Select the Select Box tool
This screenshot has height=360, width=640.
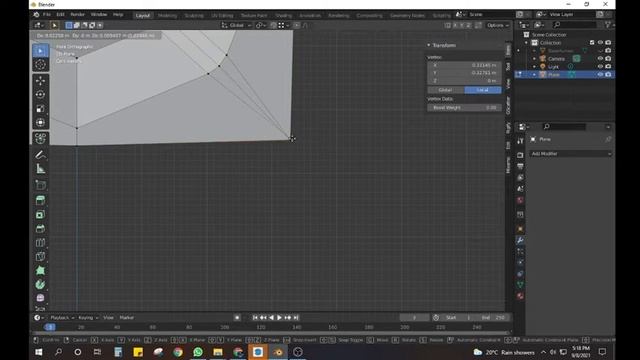pos(40,51)
